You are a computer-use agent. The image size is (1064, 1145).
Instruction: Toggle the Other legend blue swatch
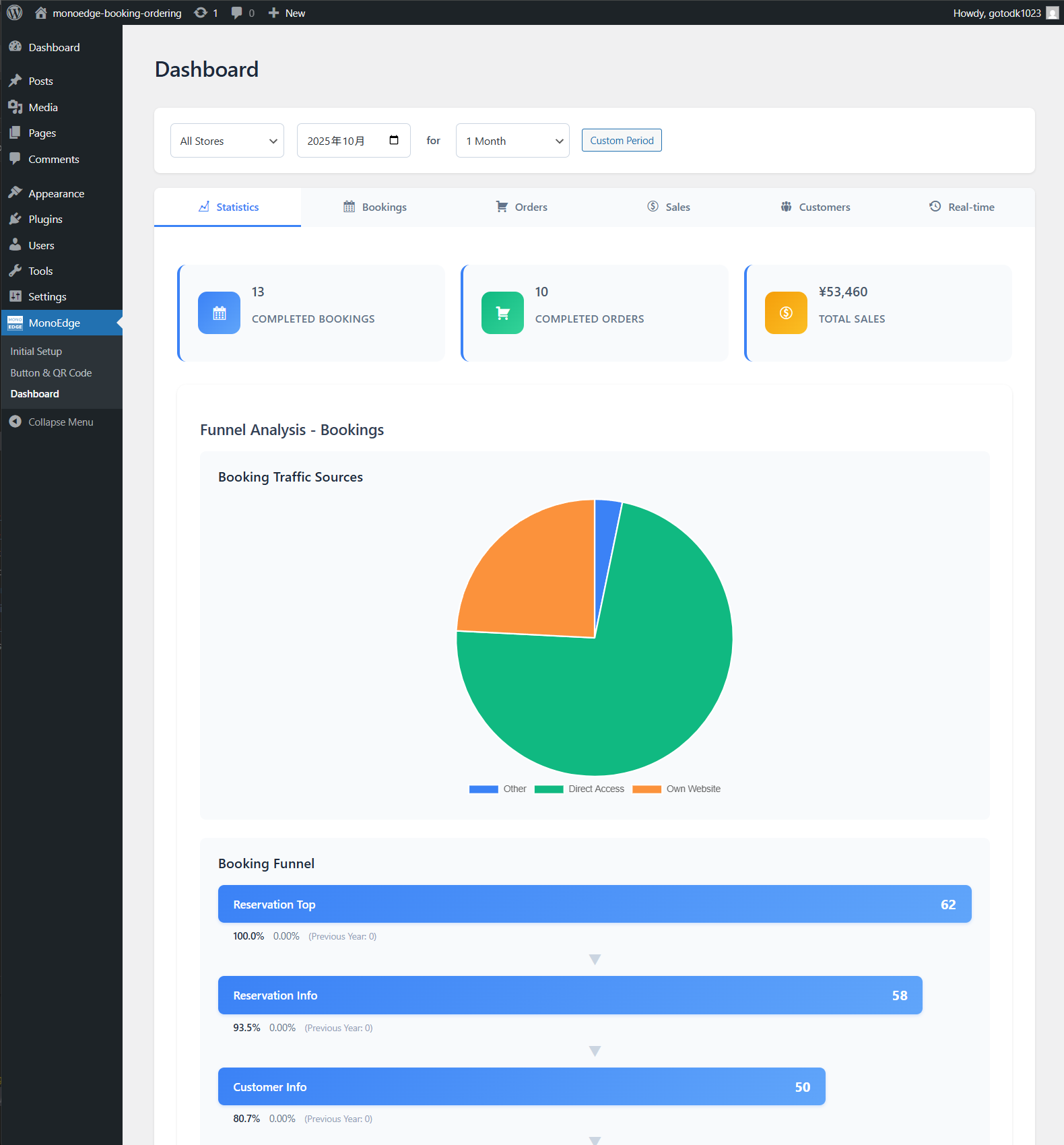484,789
